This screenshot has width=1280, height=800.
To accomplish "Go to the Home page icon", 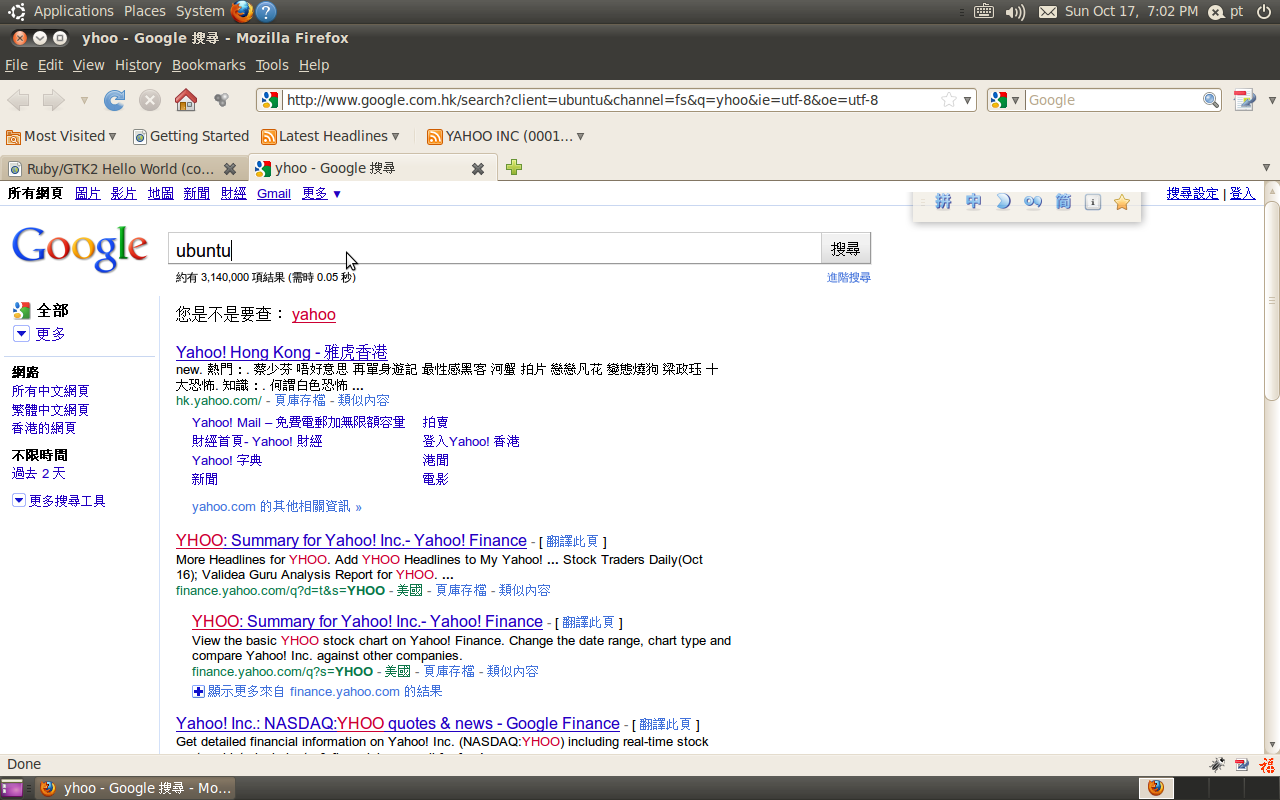I will (x=186, y=100).
